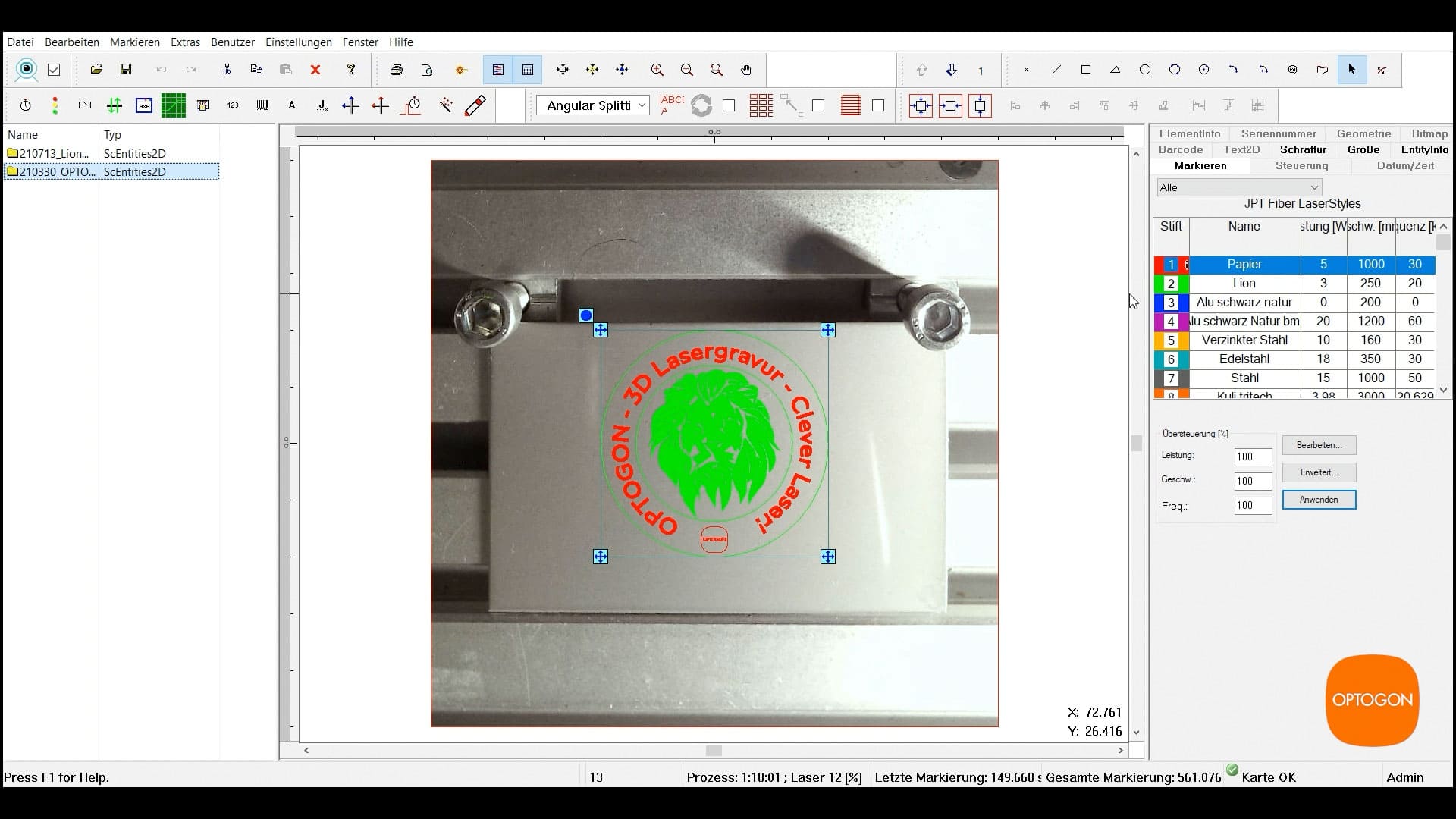Tick the checkbox after the diagonal arrow icon
The height and width of the screenshot is (819, 1456).
[818, 105]
